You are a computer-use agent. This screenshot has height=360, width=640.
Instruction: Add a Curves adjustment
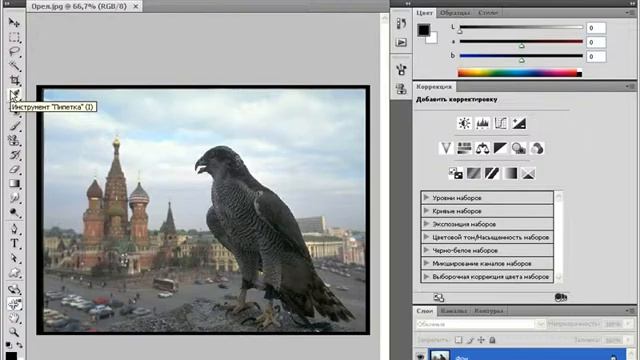point(500,123)
